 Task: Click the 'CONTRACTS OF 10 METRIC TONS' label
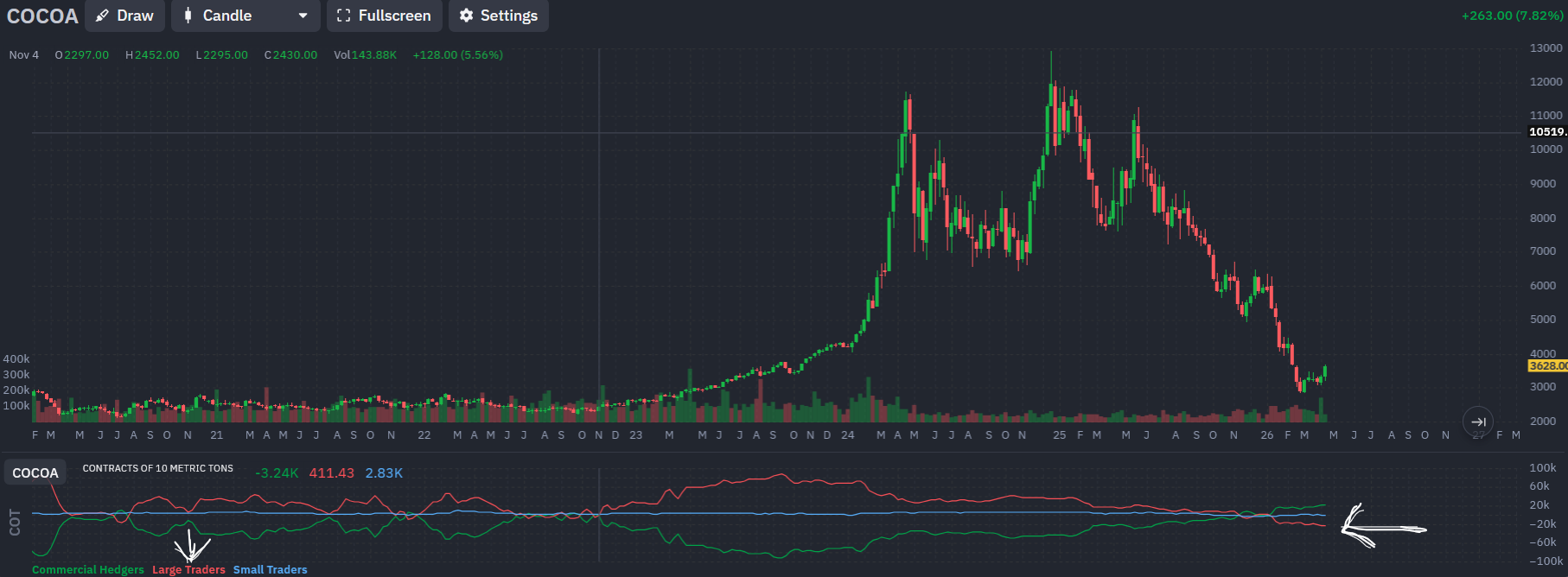(x=157, y=468)
